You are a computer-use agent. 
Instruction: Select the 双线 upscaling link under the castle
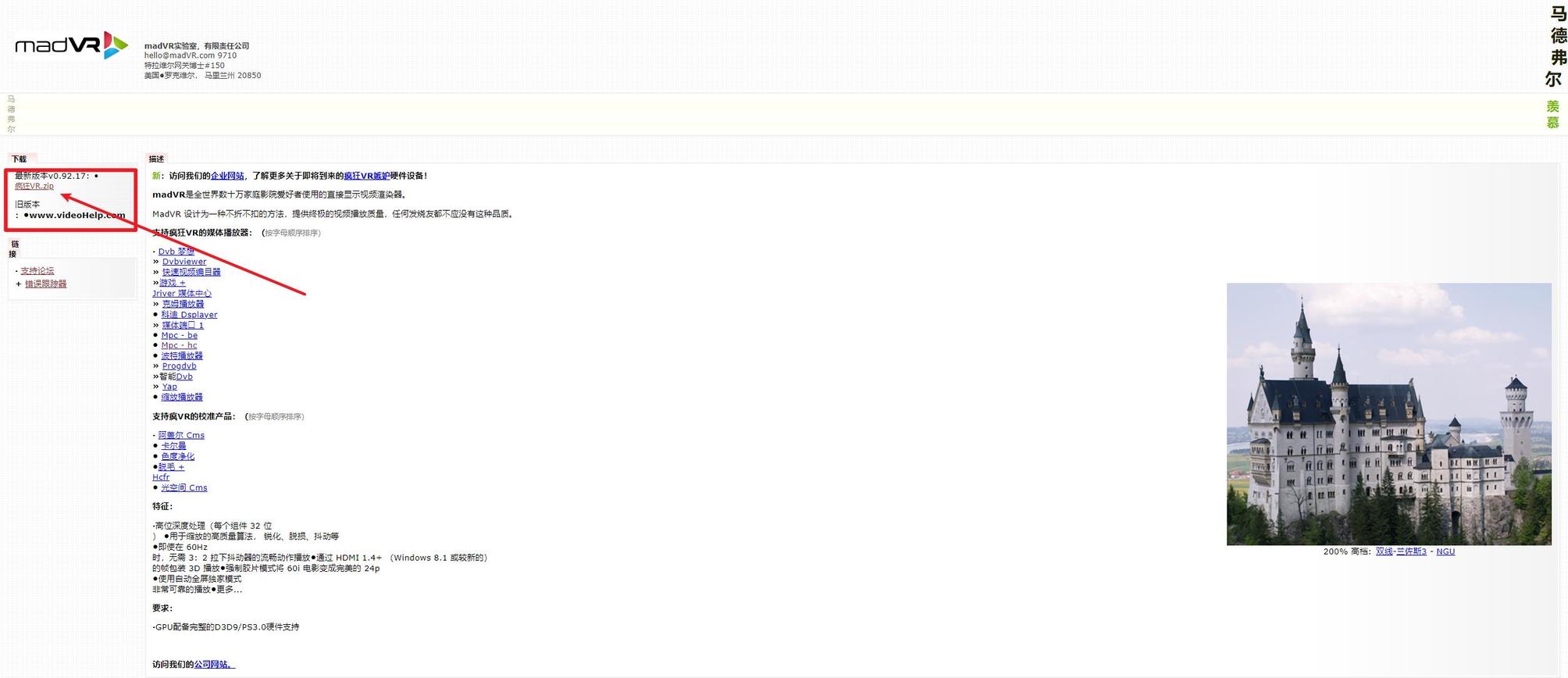tap(1384, 551)
